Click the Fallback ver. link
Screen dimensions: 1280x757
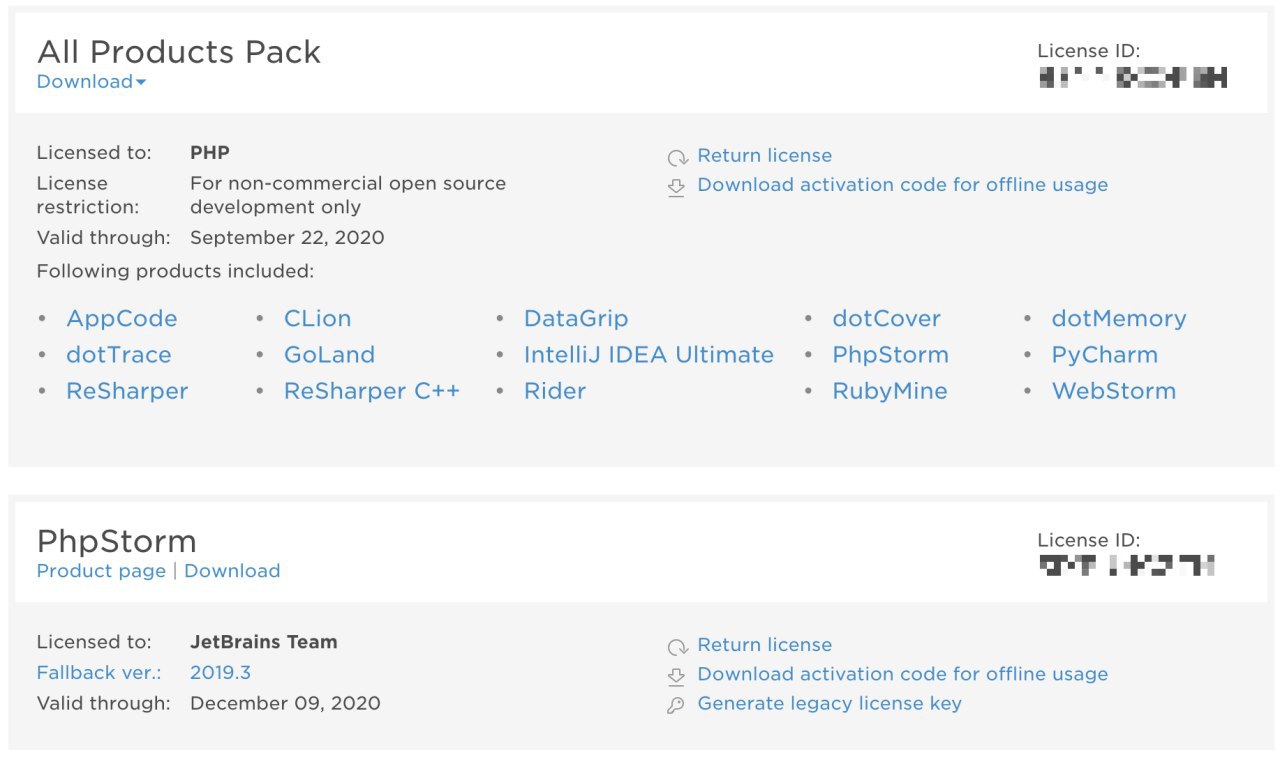[99, 673]
